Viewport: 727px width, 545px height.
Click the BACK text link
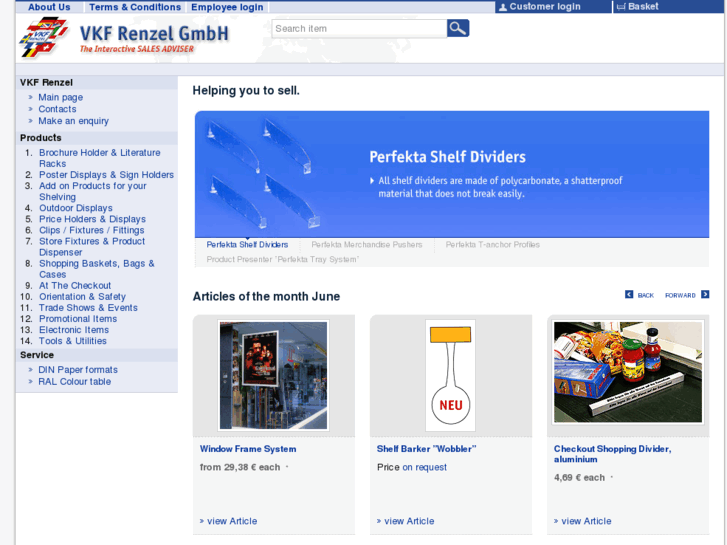click(x=645, y=295)
